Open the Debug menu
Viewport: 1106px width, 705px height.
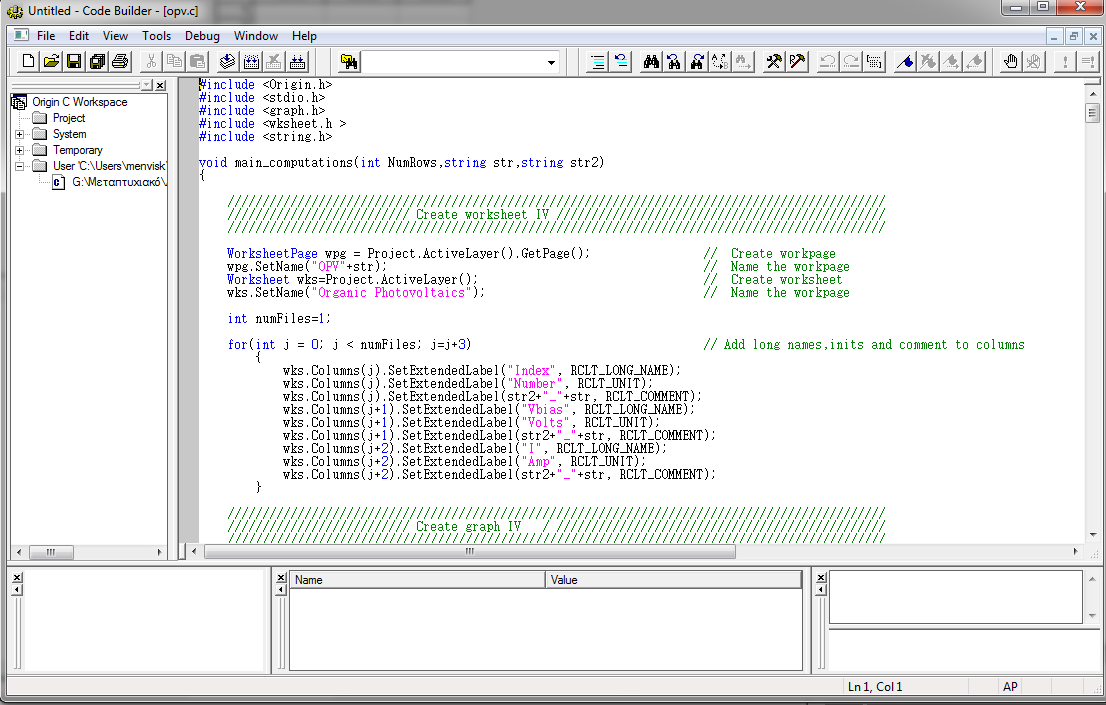point(202,36)
